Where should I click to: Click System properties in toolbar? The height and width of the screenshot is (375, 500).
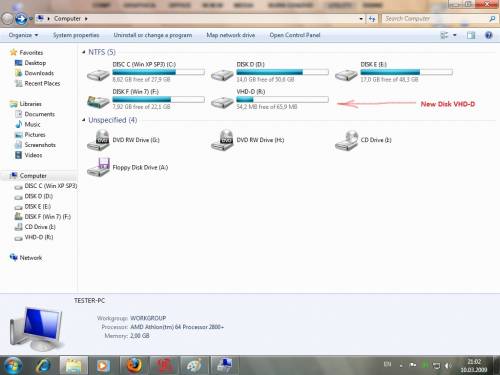[76, 35]
